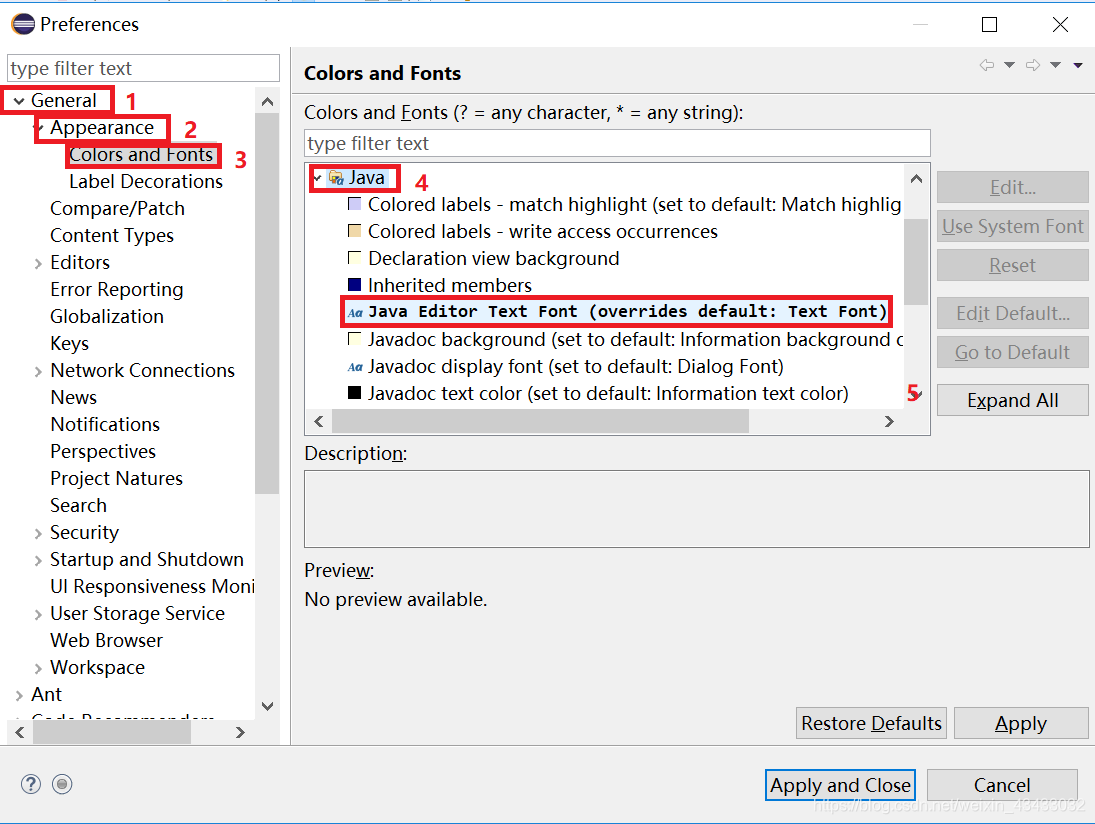
Task: Select Javadoc display font entry
Action: [575, 367]
